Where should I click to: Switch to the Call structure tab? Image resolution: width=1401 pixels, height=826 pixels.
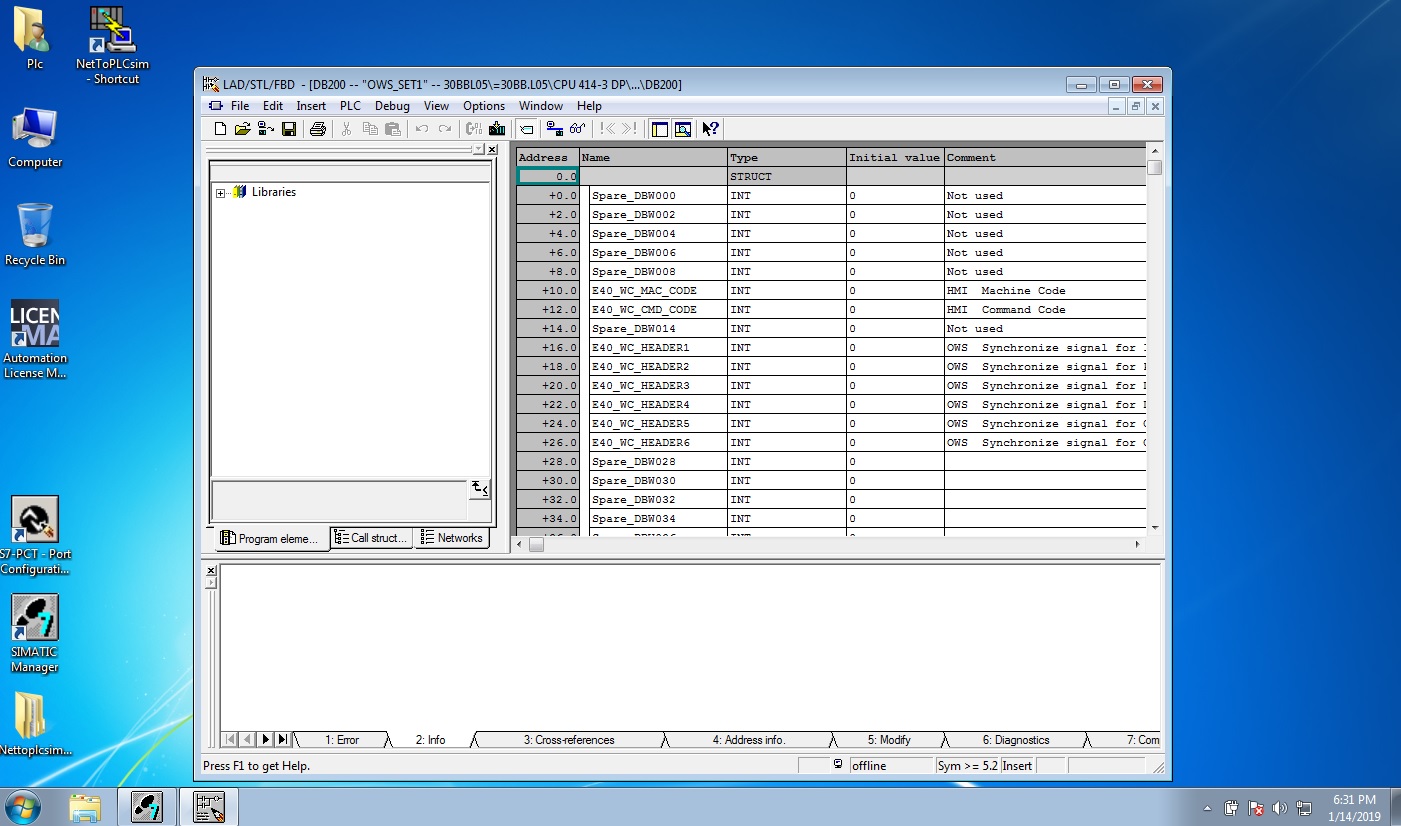[371, 538]
